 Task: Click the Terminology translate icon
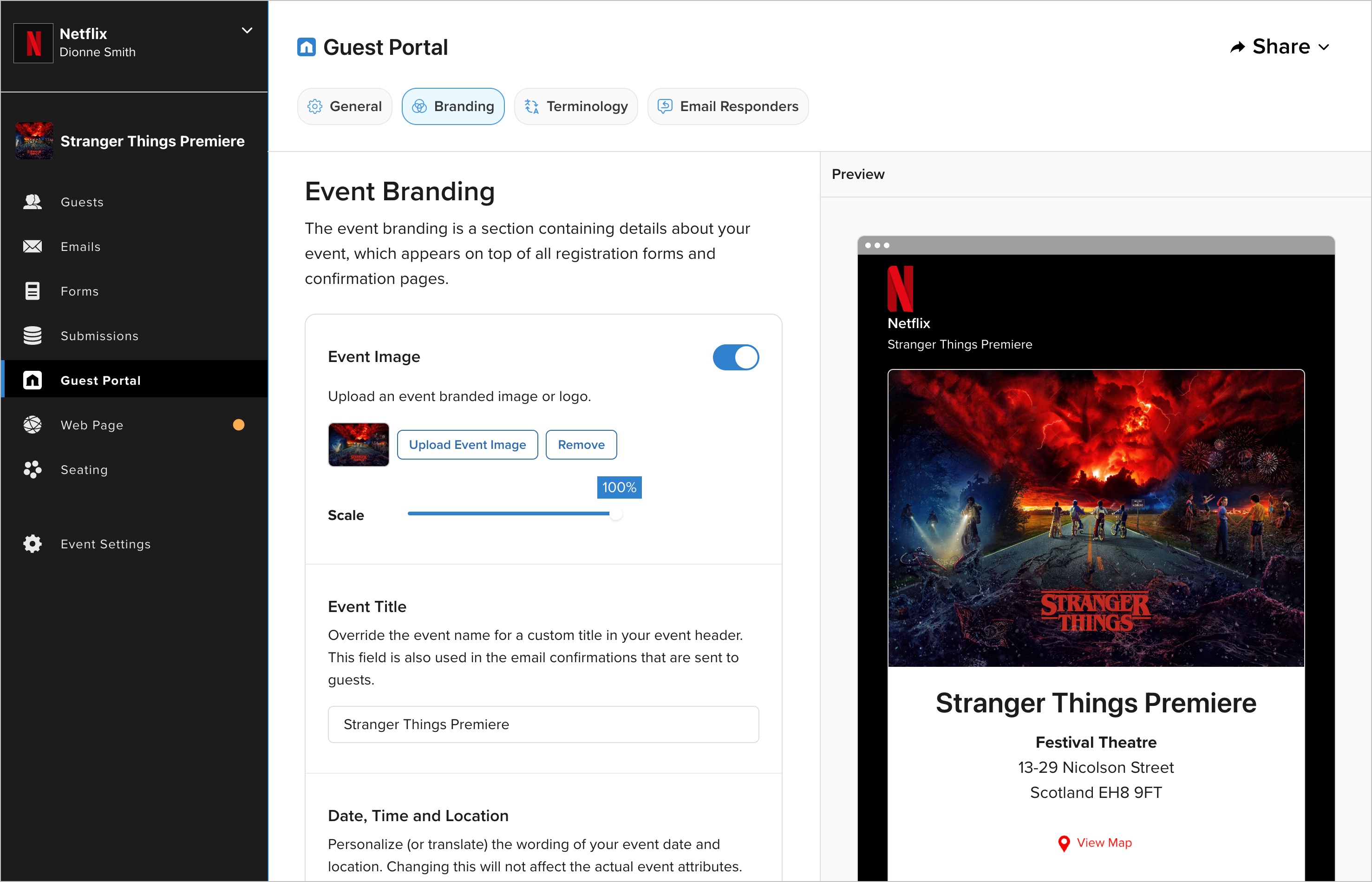point(532,106)
